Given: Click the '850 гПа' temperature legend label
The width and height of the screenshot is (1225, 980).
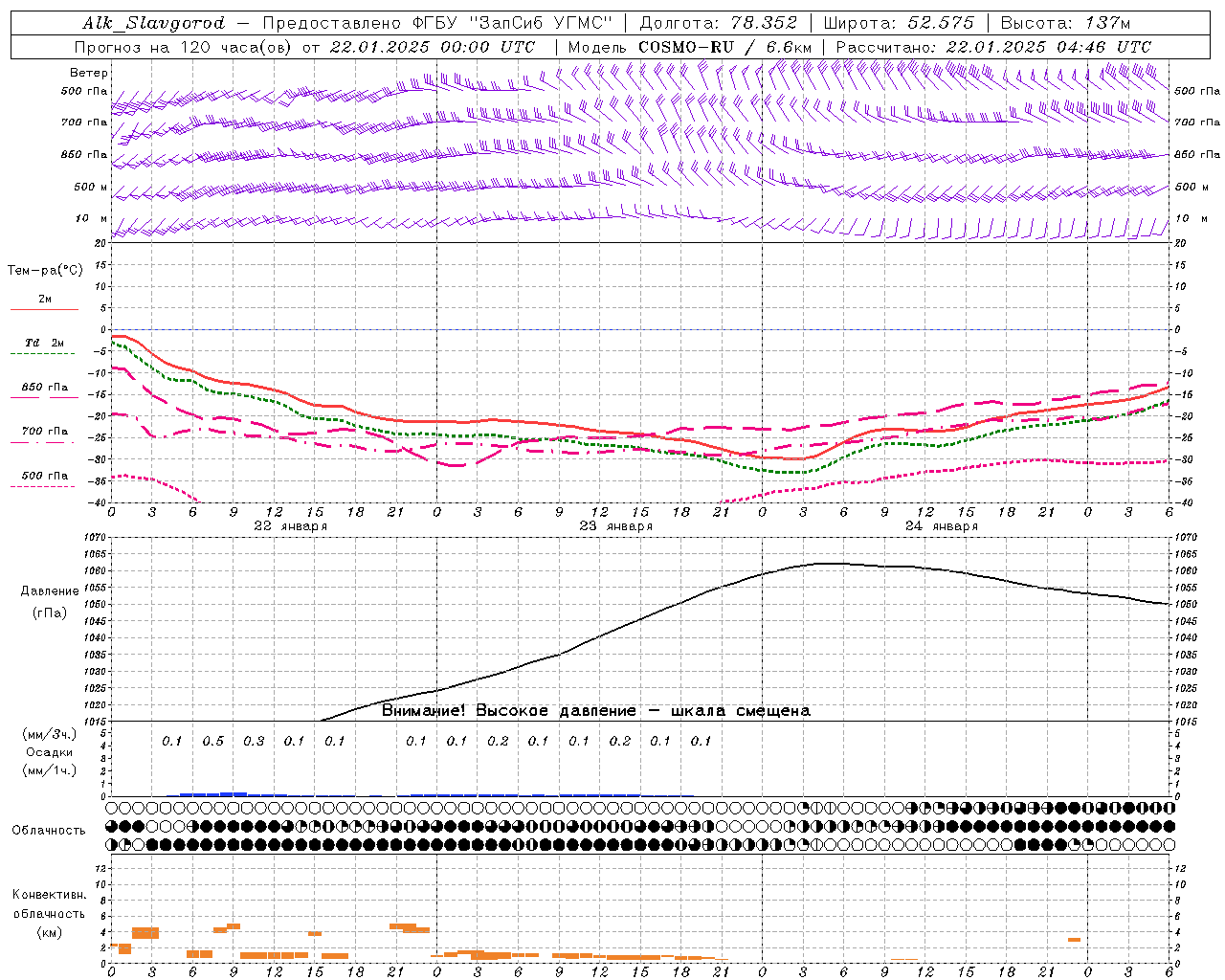Looking at the screenshot, I should (44, 388).
